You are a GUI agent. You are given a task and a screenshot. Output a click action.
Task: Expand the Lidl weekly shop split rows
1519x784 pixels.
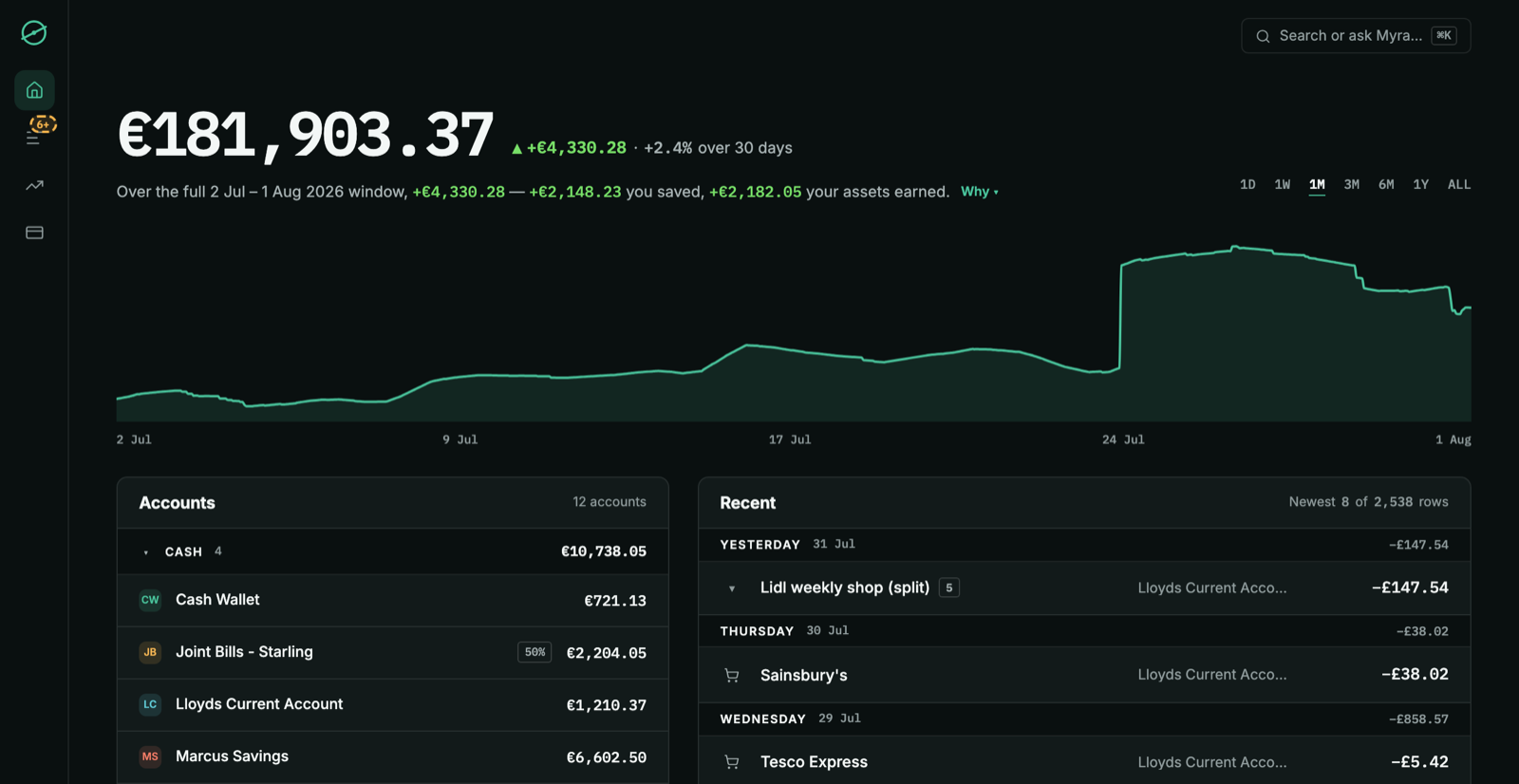click(731, 588)
